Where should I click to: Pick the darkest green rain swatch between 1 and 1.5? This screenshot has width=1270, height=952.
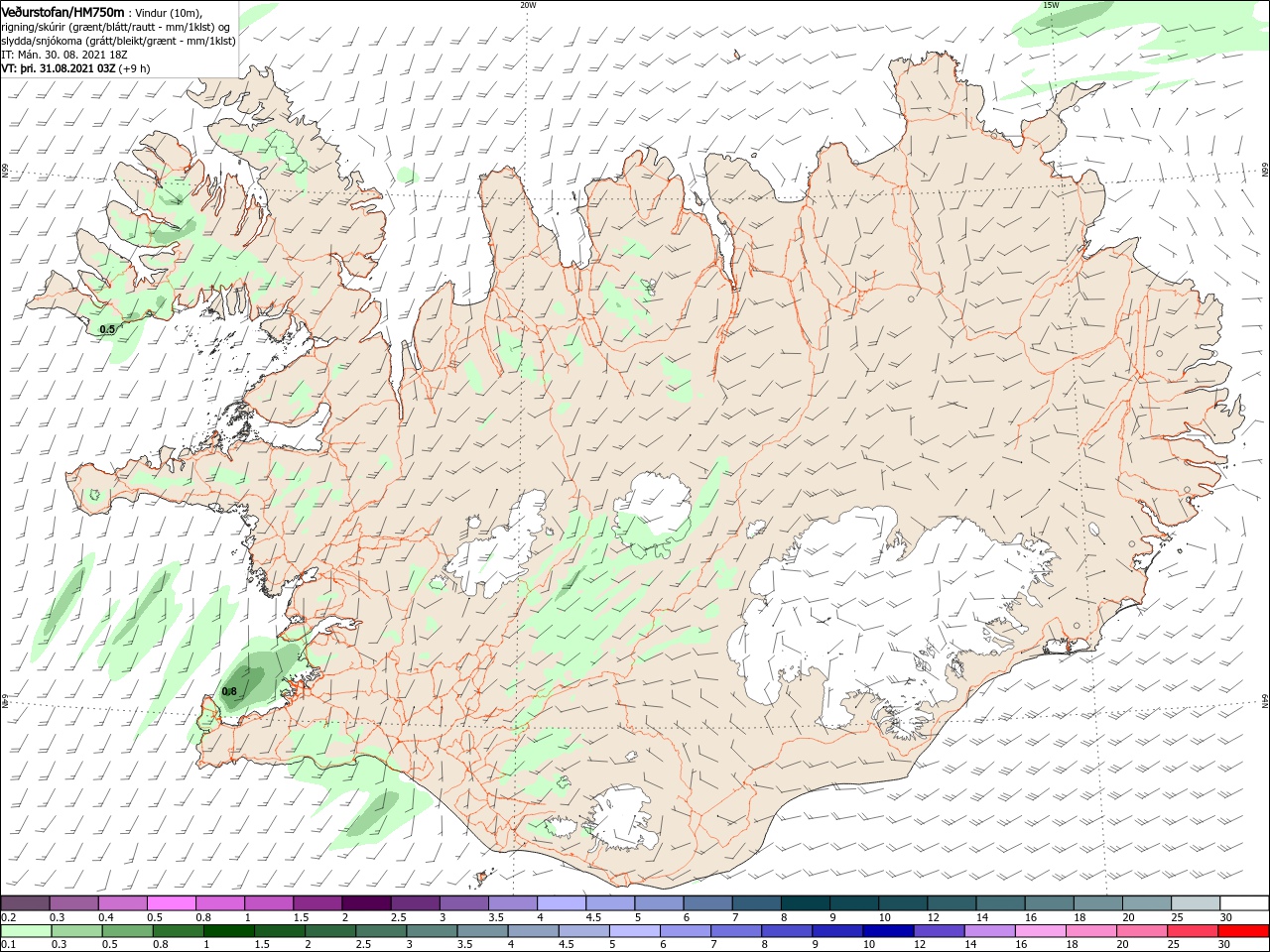(228, 931)
